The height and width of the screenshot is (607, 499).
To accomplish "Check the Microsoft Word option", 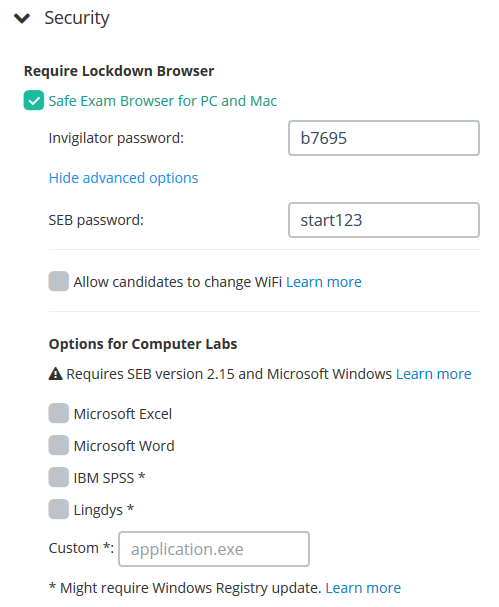I will [x=58, y=445].
